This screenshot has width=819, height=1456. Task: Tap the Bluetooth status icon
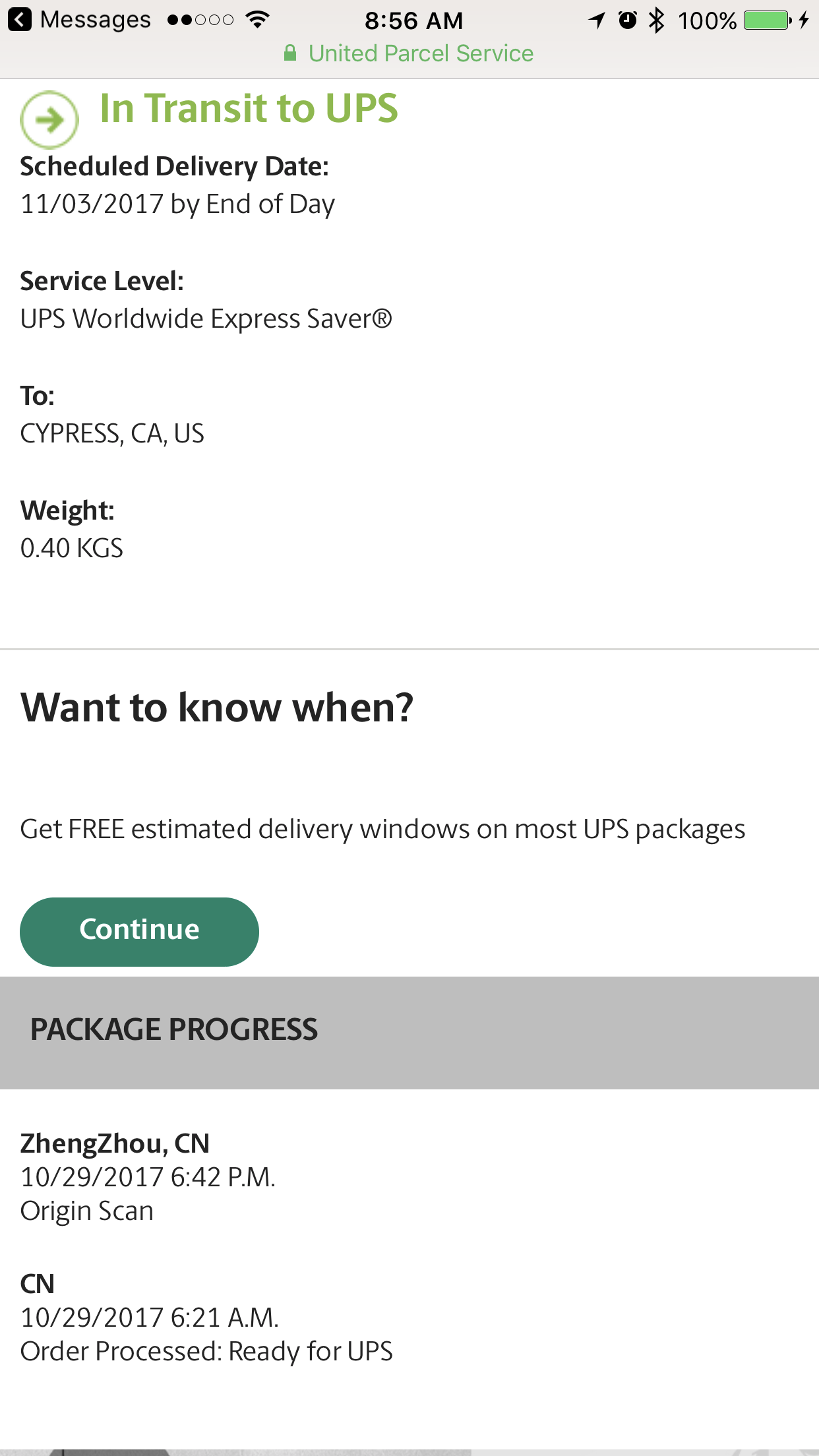(656, 20)
